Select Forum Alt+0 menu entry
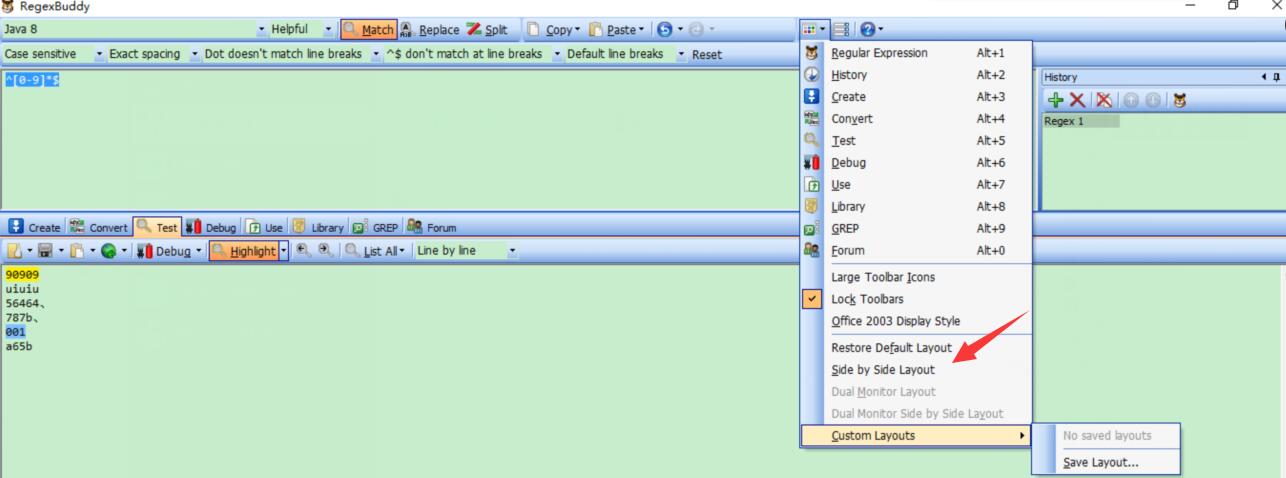Viewport: 1286px width, 478px height. coord(915,251)
